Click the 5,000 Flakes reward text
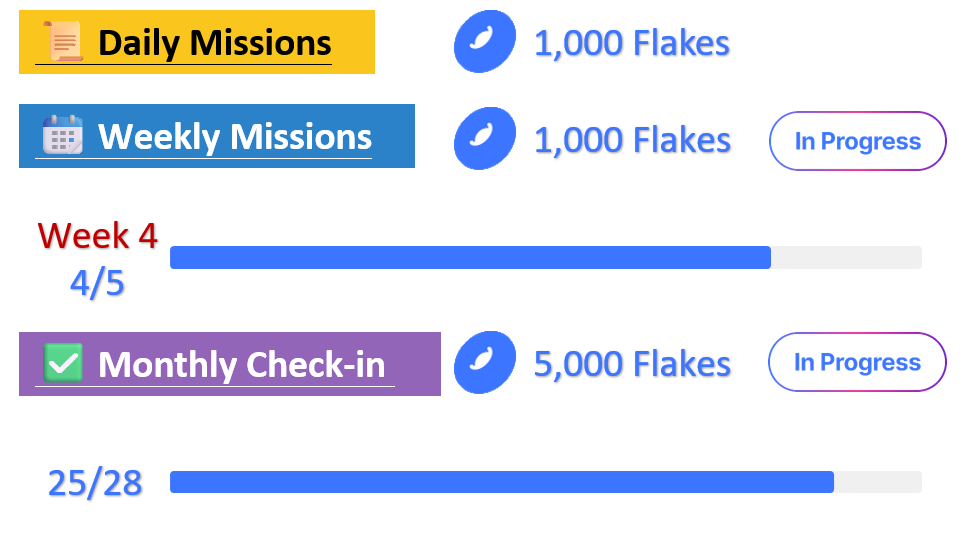This screenshot has width=977, height=543. tap(632, 364)
